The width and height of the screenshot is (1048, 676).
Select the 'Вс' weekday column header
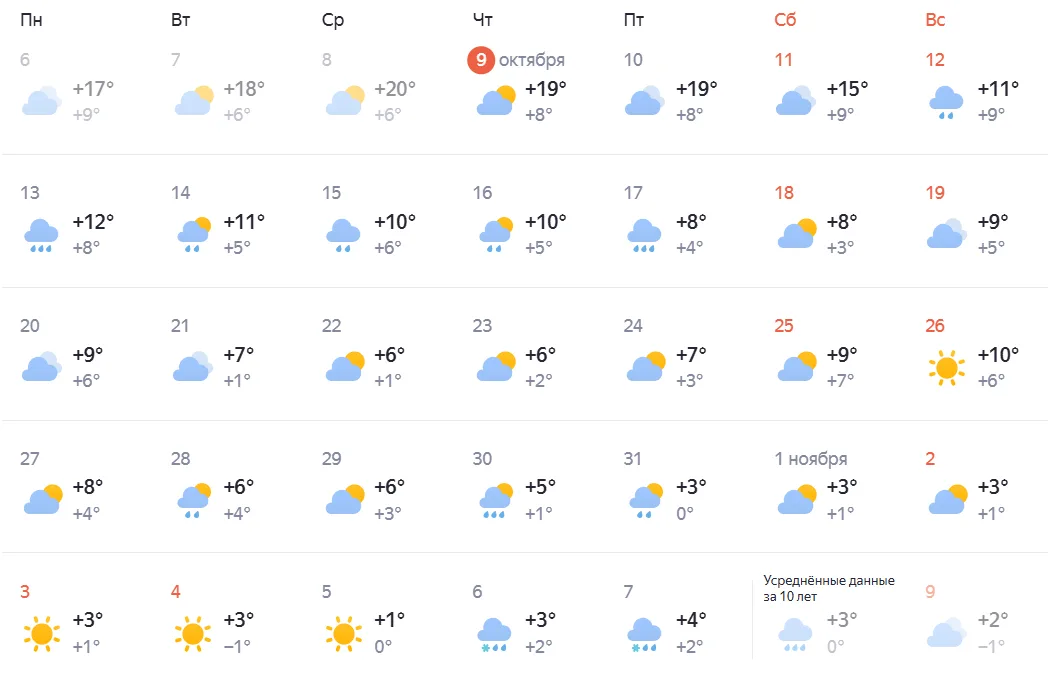click(x=935, y=20)
